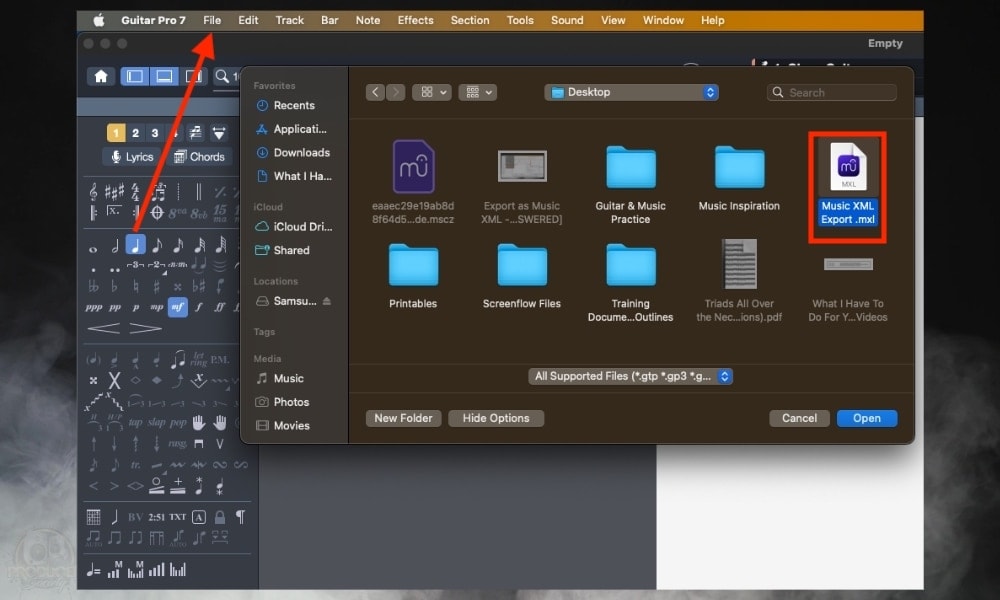
Task: Insert free text with TXT icon
Action: (x=178, y=517)
